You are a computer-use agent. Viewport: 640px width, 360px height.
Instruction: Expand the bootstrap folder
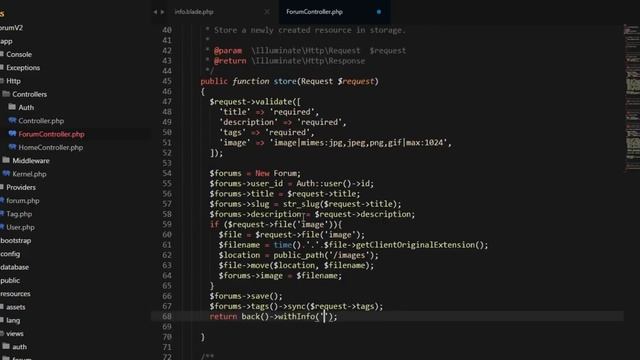click(16, 240)
